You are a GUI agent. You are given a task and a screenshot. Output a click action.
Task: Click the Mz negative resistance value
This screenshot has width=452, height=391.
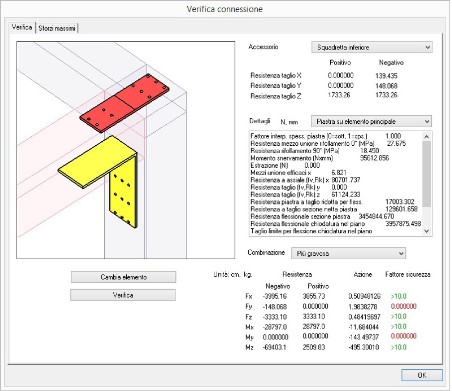click(274, 347)
